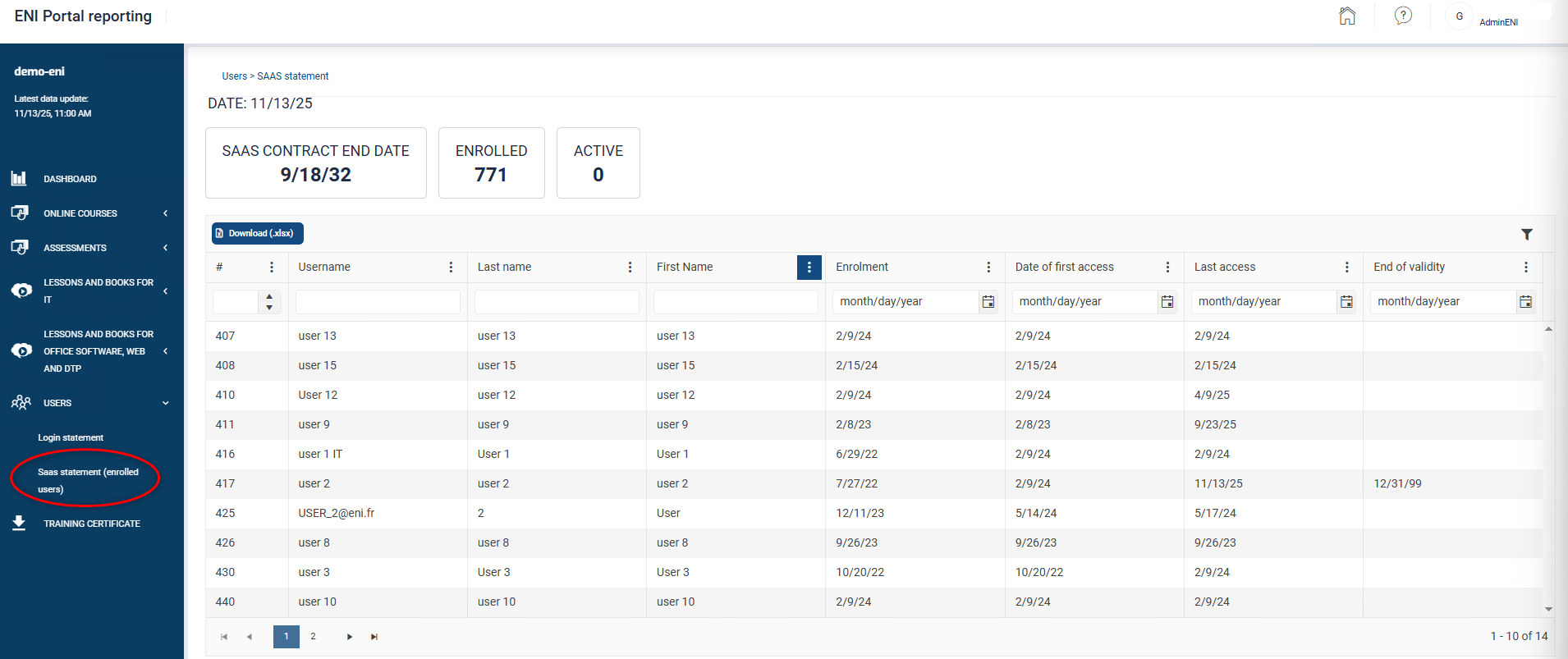1568x659 pixels.
Task: Focus the Last name filter text field
Action: (557, 302)
